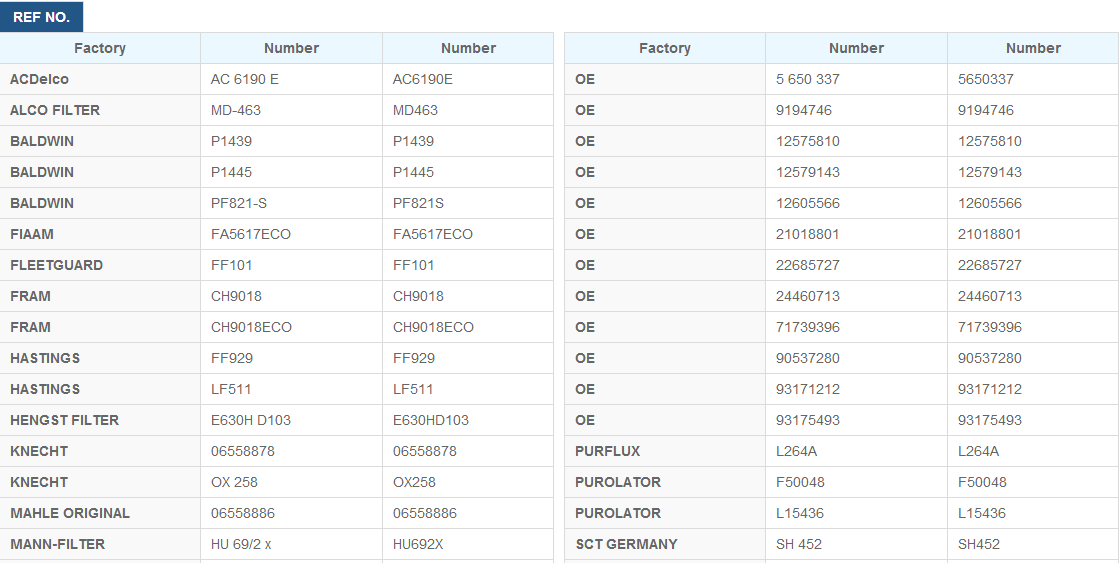
Task: Click HENGST FILTER number E630H D103
Action: pos(251,420)
